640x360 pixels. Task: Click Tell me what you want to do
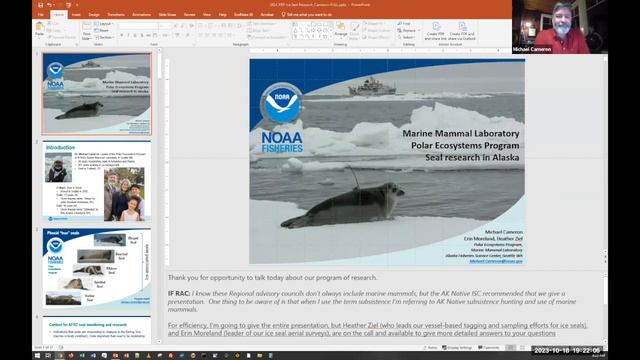pyautogui.click(x=307, y=15)
